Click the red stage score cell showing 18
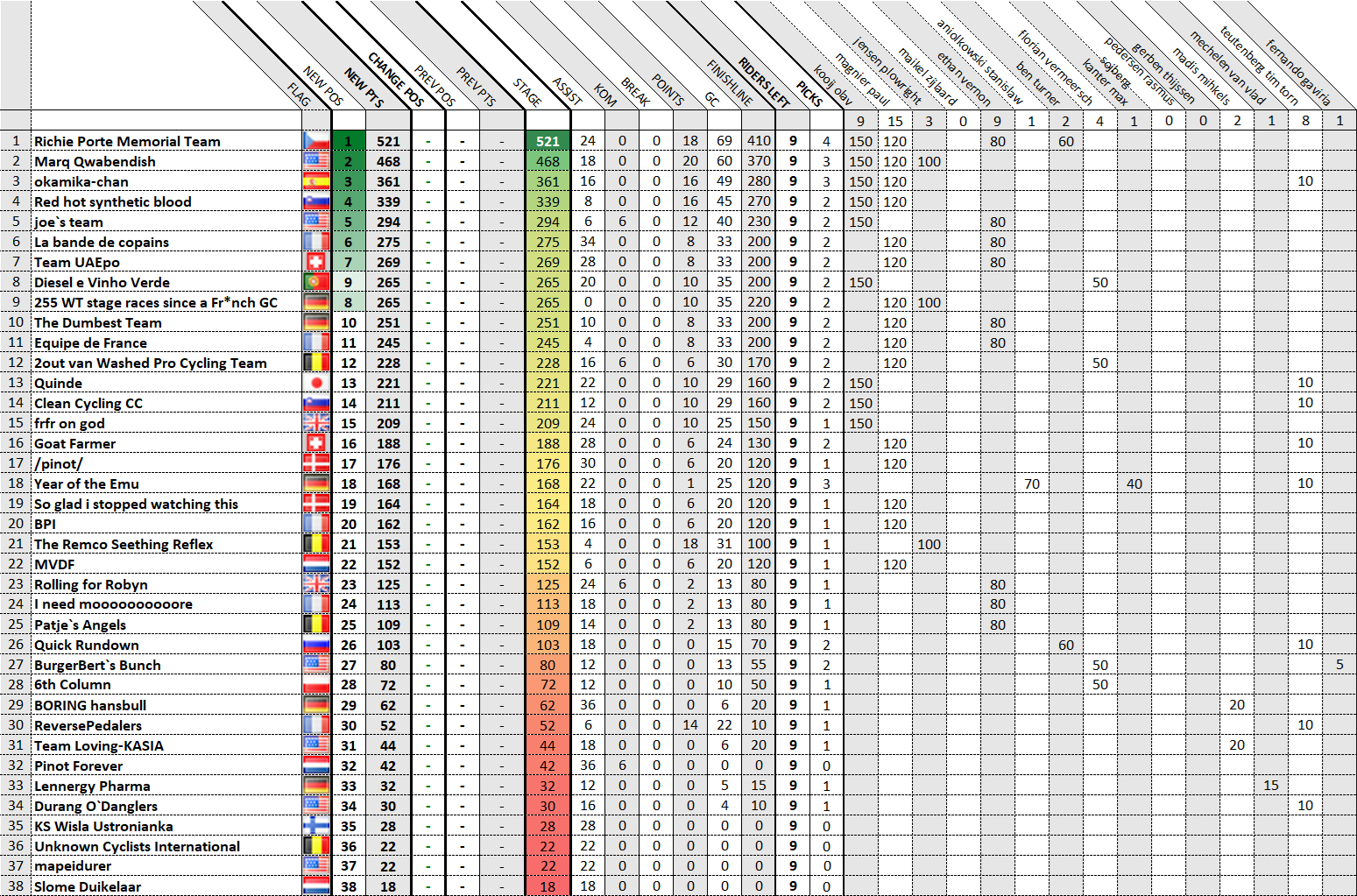Viewport: 1357px width, 896px height. click(548, 886)
